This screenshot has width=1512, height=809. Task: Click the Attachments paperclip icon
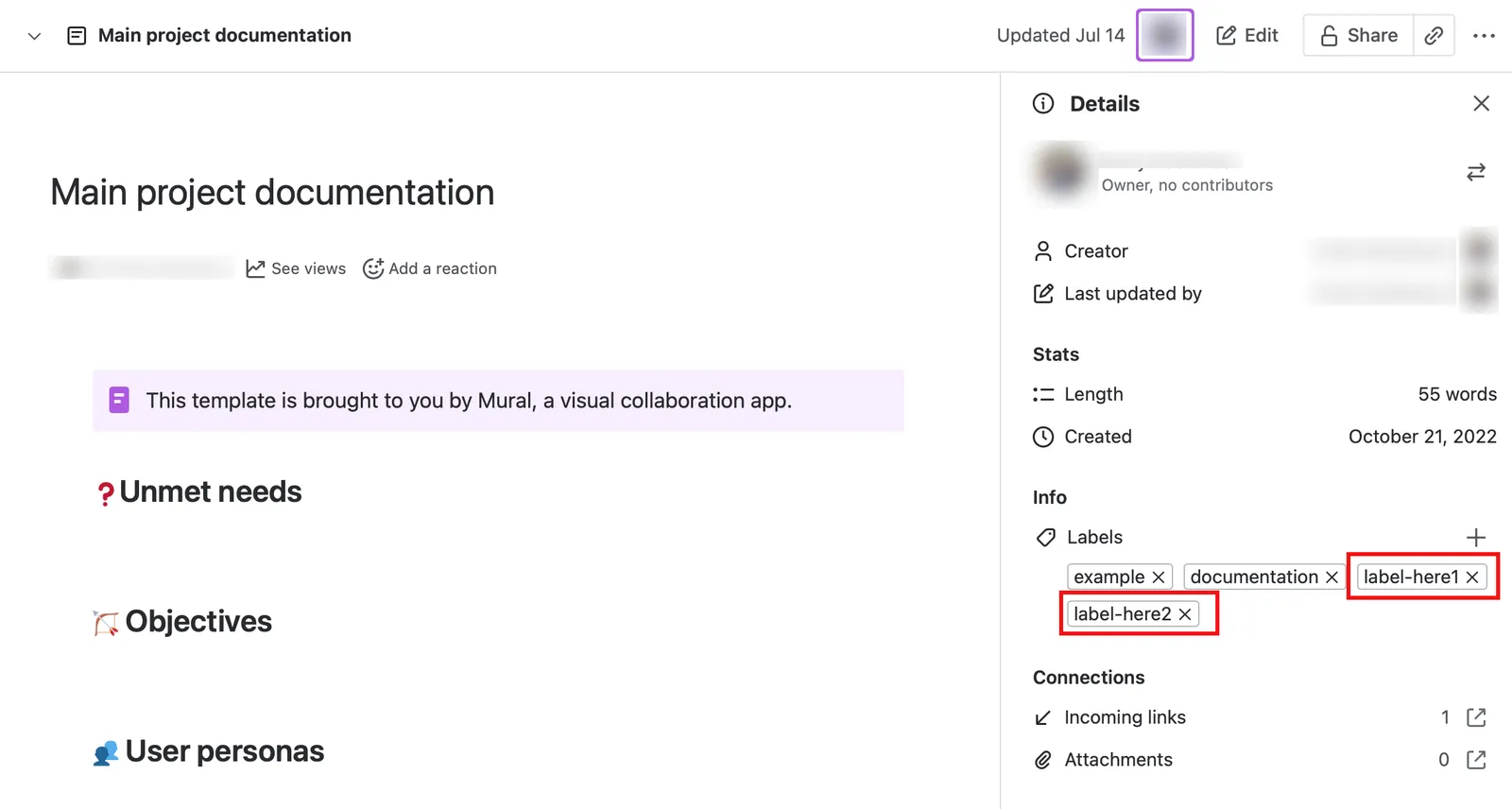1042,760
